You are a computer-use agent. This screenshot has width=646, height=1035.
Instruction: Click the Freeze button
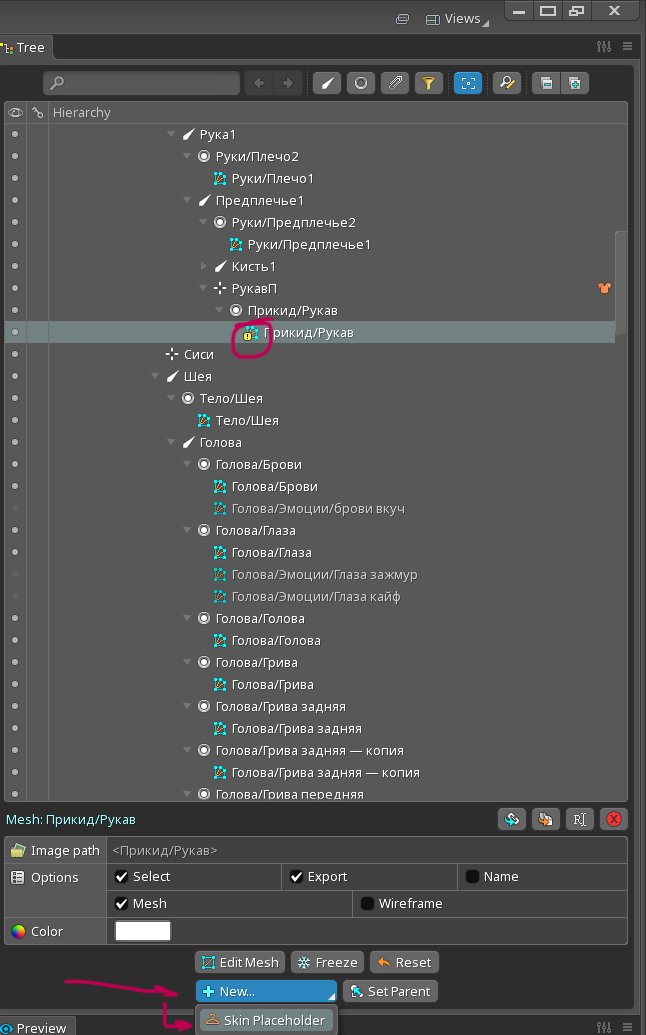pos(328,962)
